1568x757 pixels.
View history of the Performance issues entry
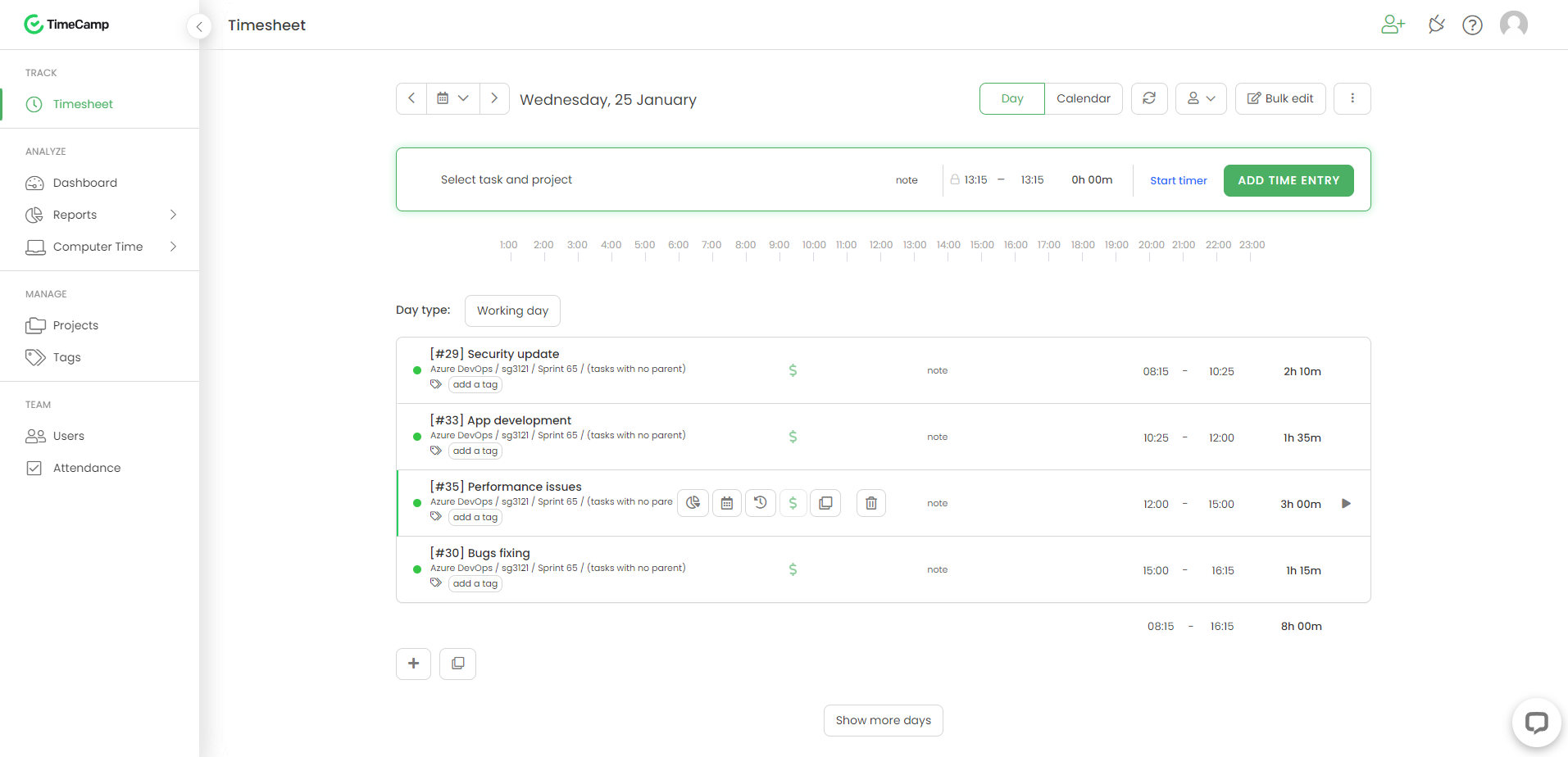pyautogui.click(x=760, y=502)
